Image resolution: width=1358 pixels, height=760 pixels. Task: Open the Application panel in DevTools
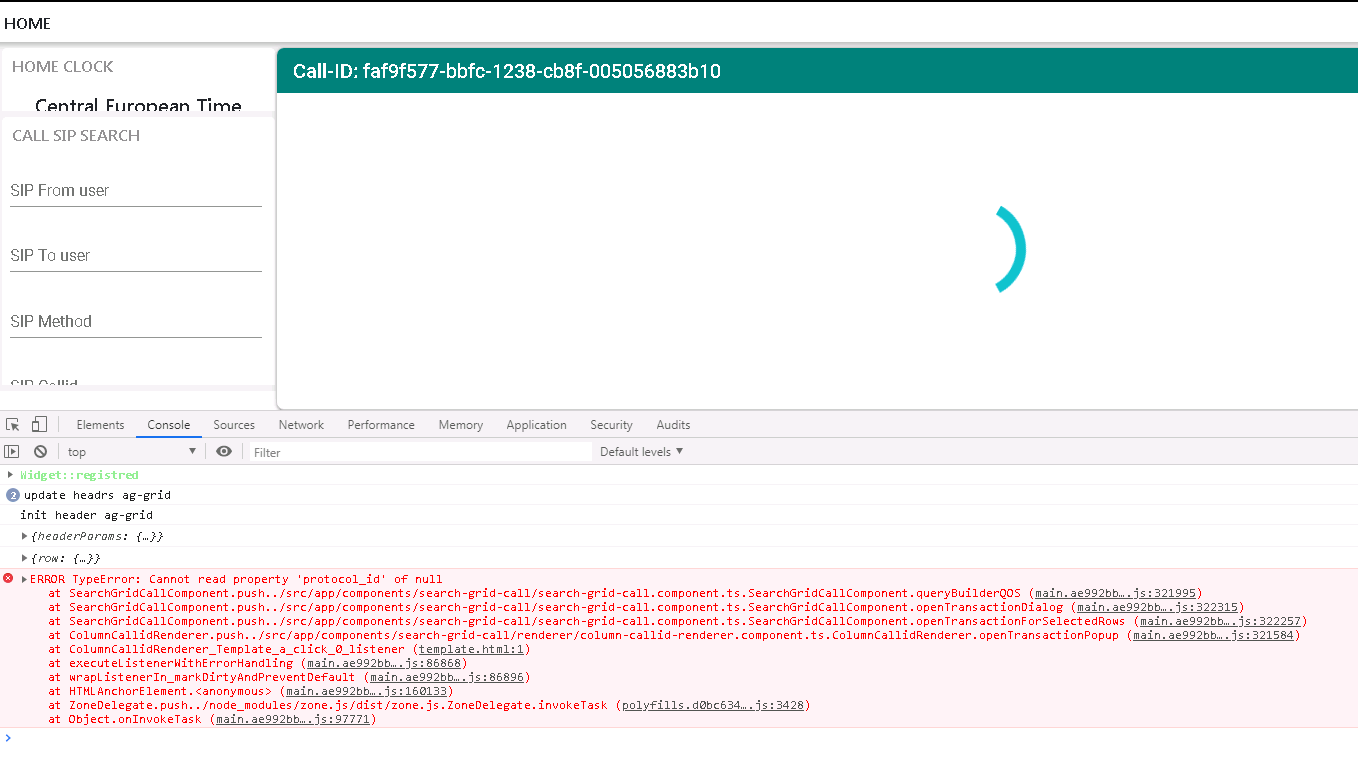click(536, 424)
